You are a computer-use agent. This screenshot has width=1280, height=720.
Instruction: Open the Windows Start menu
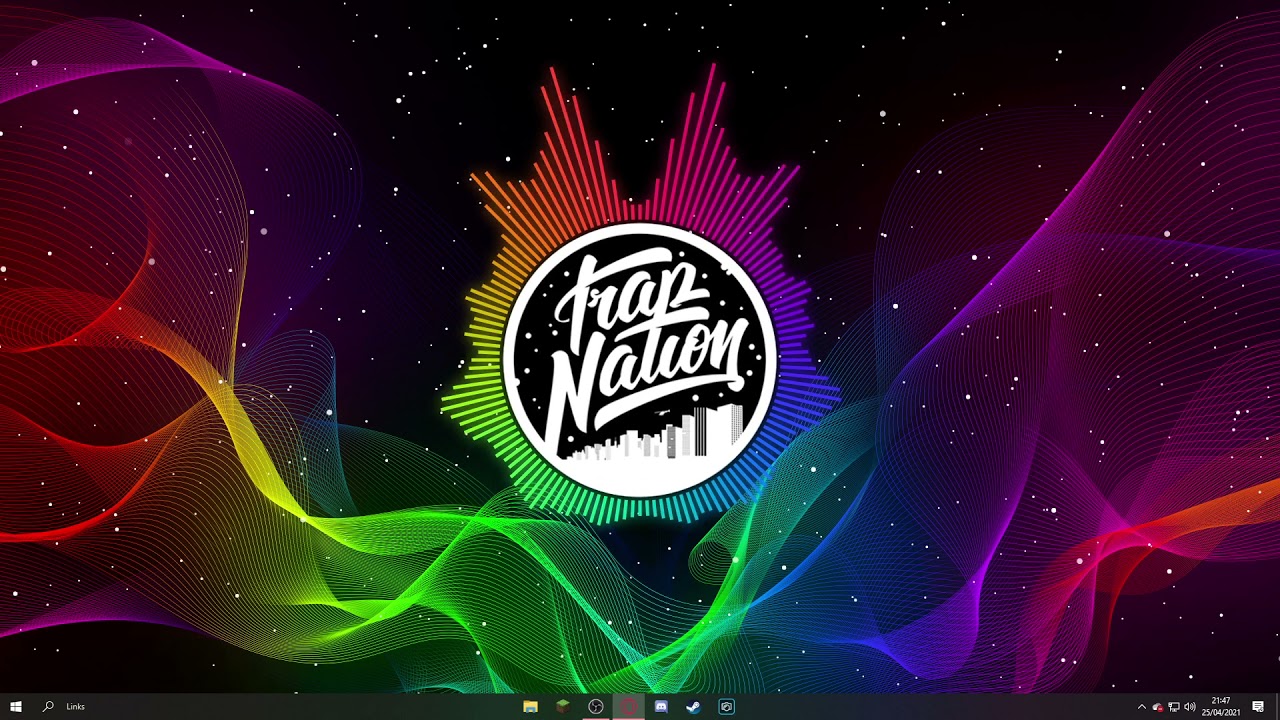pyautogui.click(x=16, y=707)
